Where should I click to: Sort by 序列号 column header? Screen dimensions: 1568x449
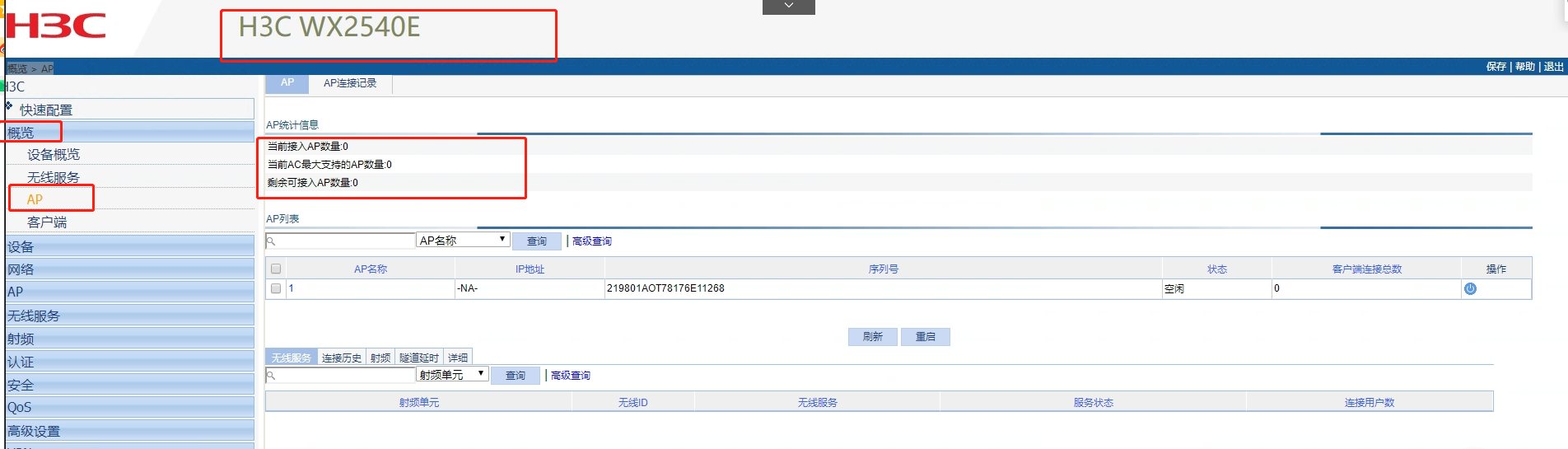point(883,269)
